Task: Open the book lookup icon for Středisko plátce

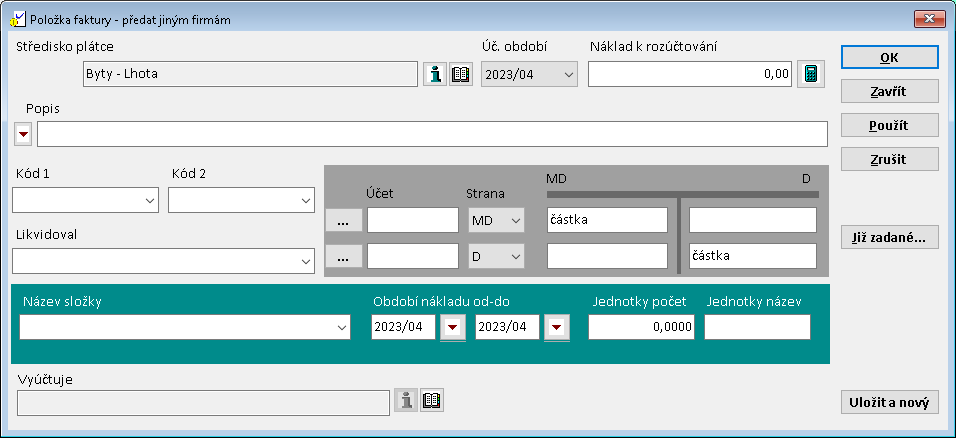Action: click(x=460, y=74)
